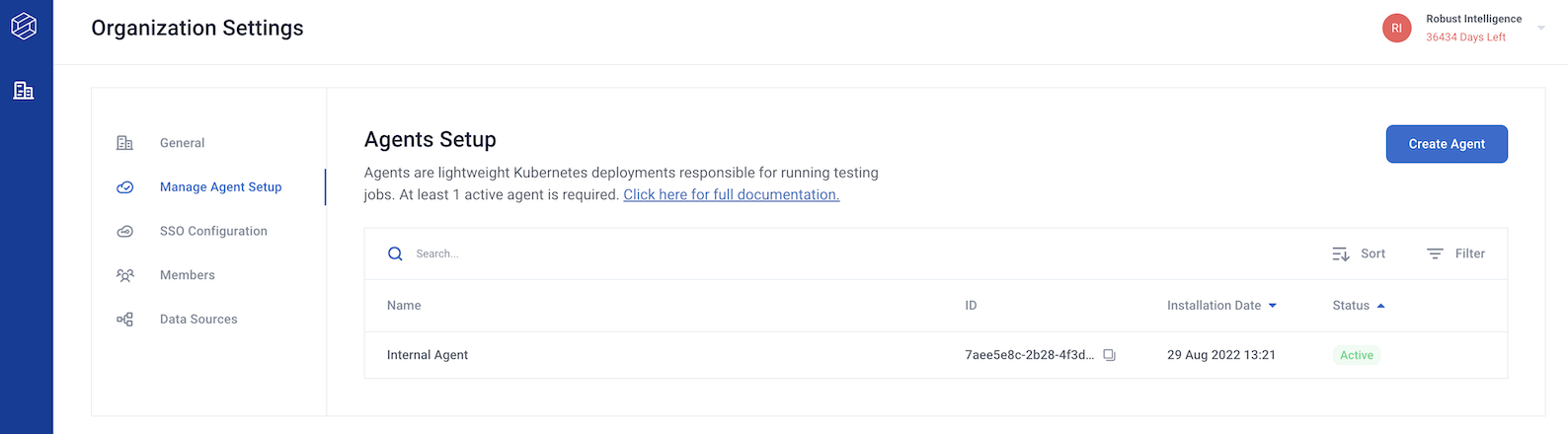Click the Manage Agent Setup cloud icon
Viewport: 1568px width, 434px height.
pos(124,187)
